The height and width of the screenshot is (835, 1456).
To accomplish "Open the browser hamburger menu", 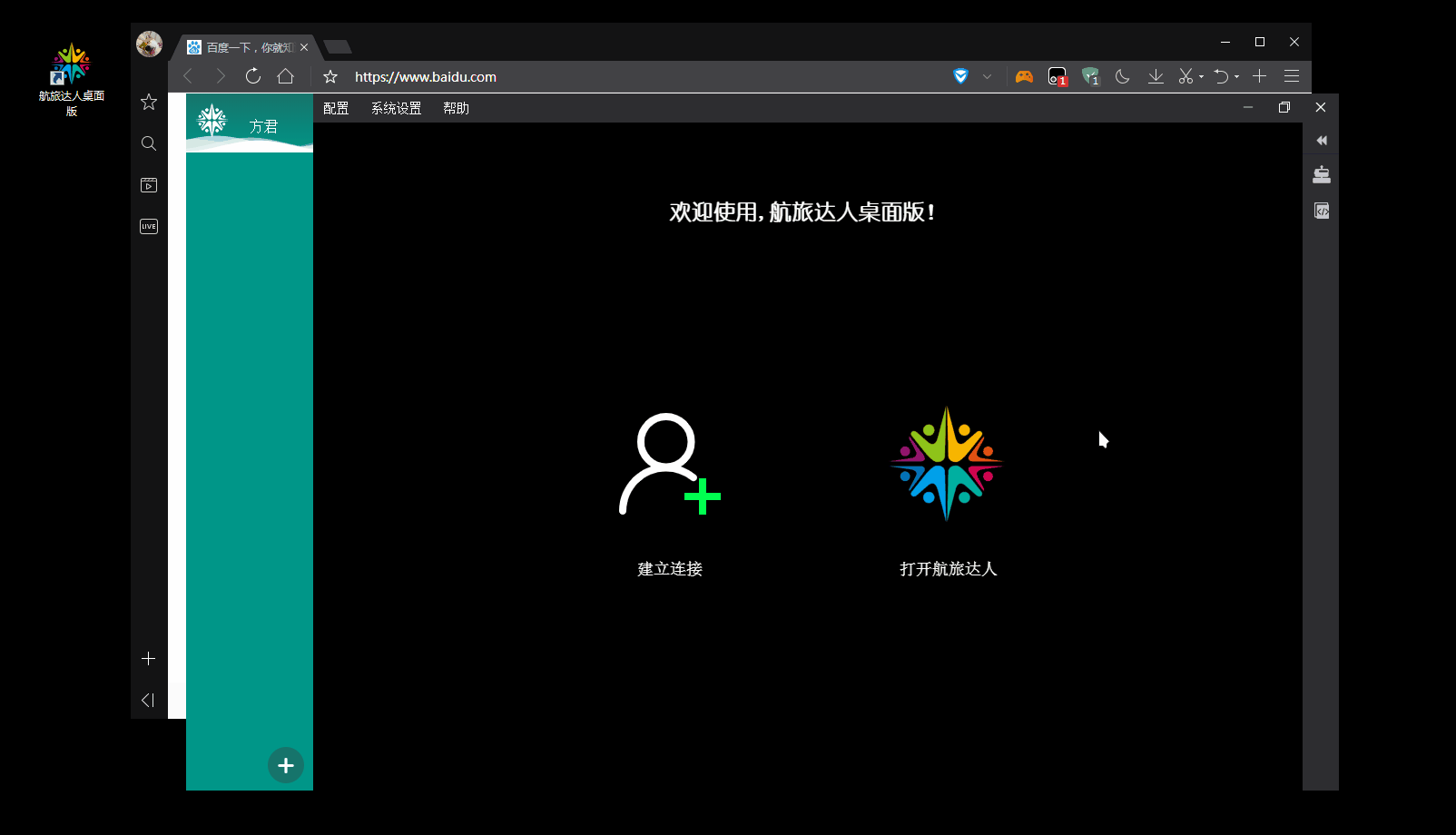I will tap(1292, 76).
